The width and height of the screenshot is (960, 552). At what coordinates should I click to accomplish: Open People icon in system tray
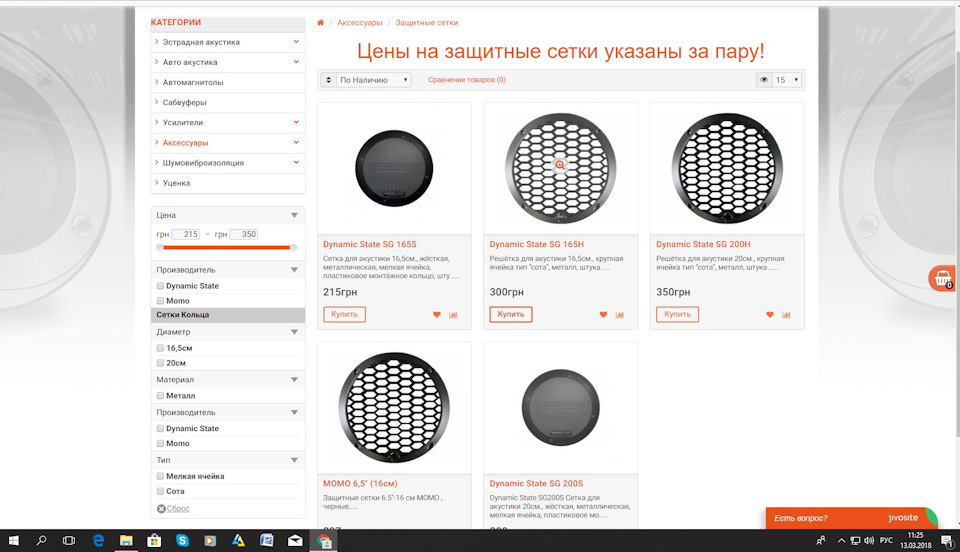(821, 540)
